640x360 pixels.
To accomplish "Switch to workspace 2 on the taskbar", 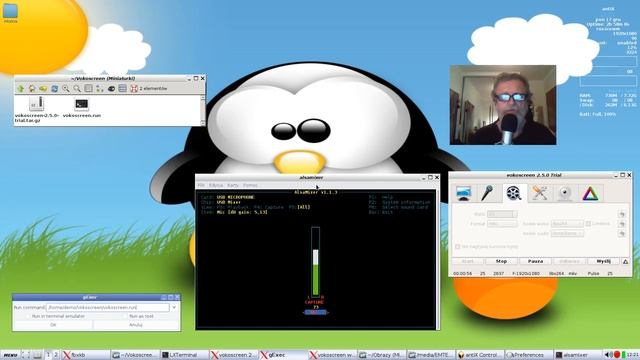I will click(x=56, y=355).
